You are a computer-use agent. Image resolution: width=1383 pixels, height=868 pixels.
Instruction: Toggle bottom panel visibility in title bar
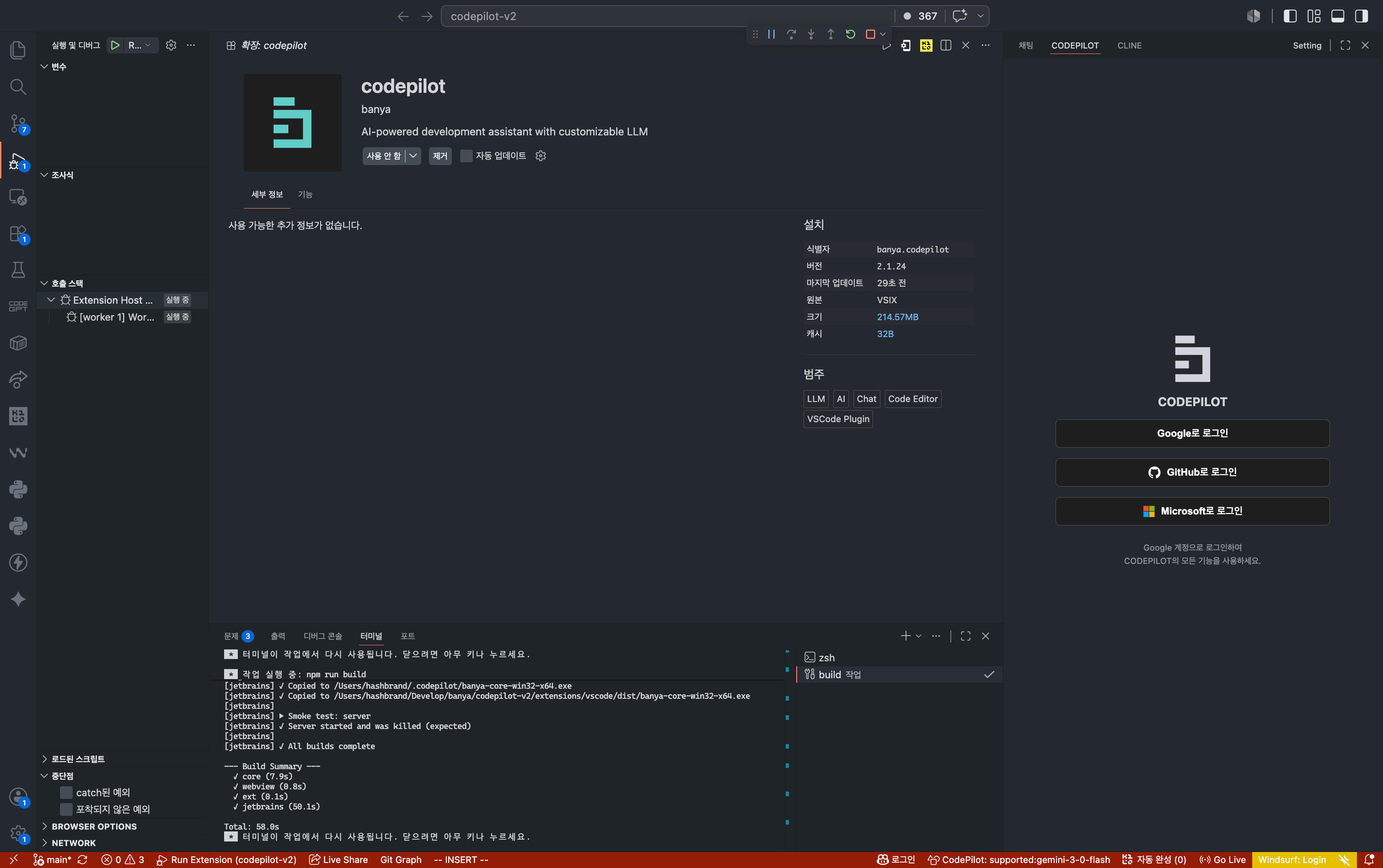(1338, 16)
